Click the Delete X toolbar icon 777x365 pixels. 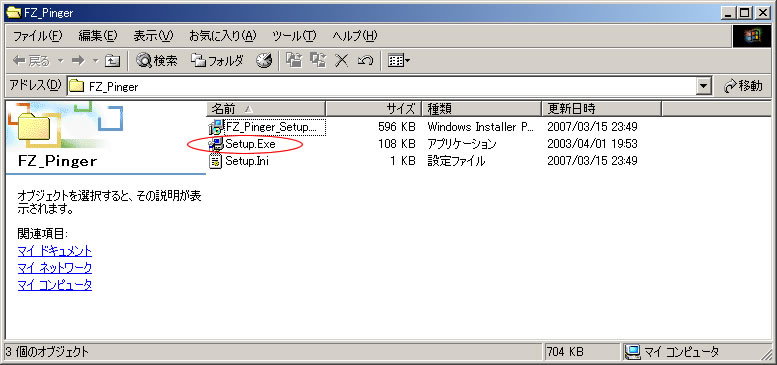[x=341, y=61]
